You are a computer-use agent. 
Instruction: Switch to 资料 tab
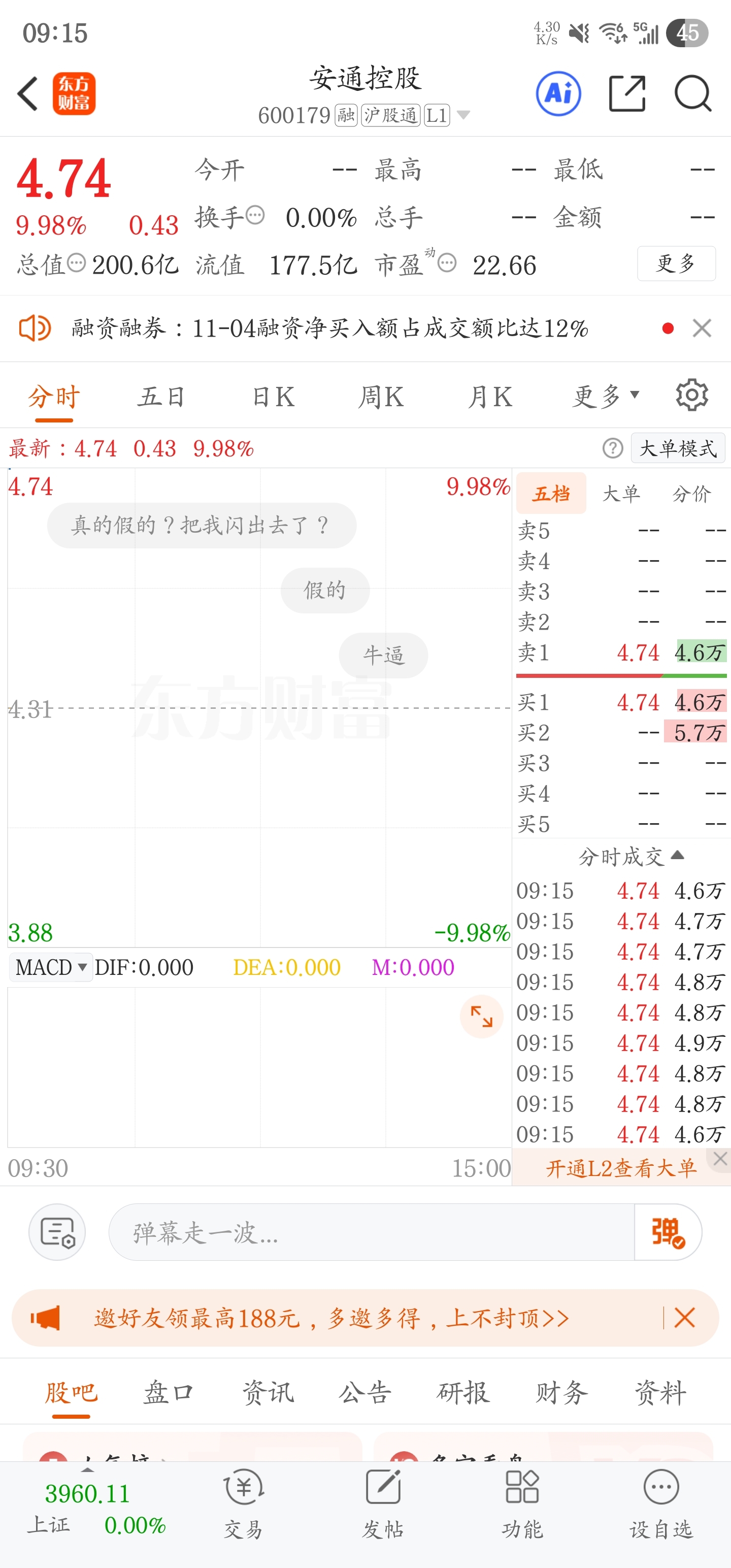pyautogui.click(x=660, y=1393)
